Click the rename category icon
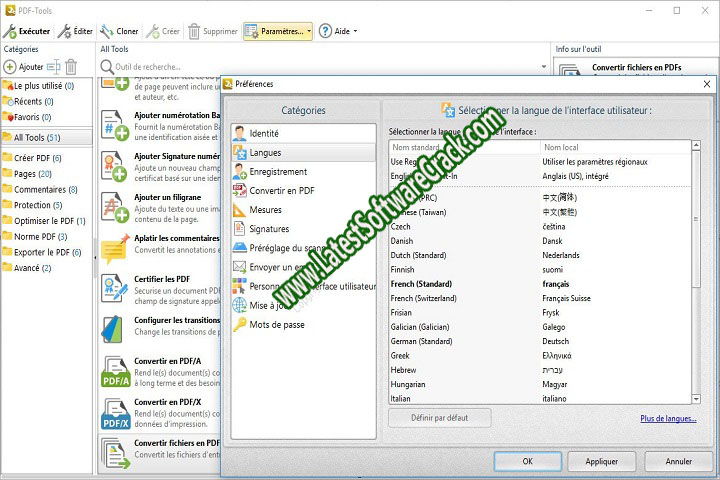This screenshot has width=720, height=480. tap(54, 67)
